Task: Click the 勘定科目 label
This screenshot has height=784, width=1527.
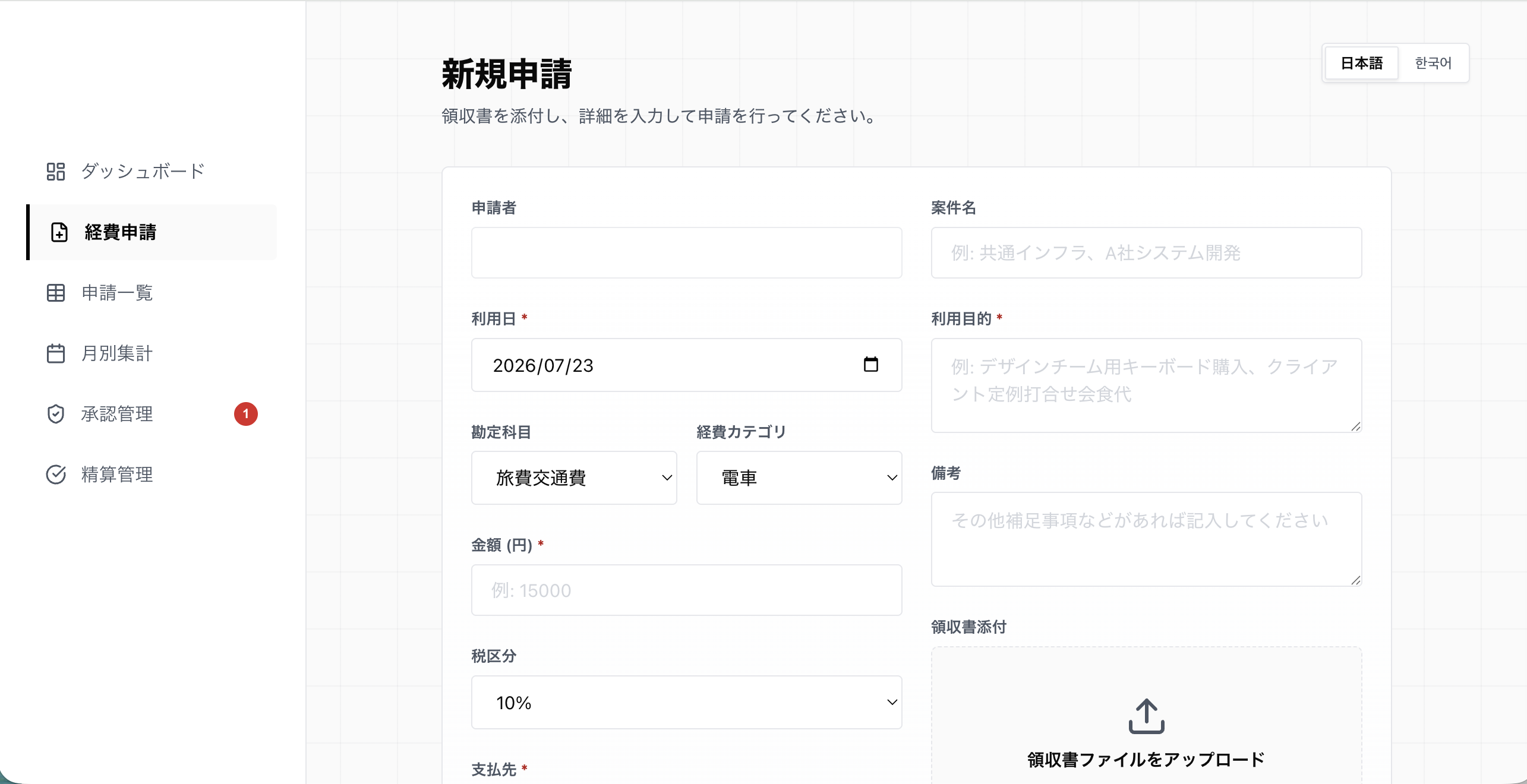Action: [501, 432]
